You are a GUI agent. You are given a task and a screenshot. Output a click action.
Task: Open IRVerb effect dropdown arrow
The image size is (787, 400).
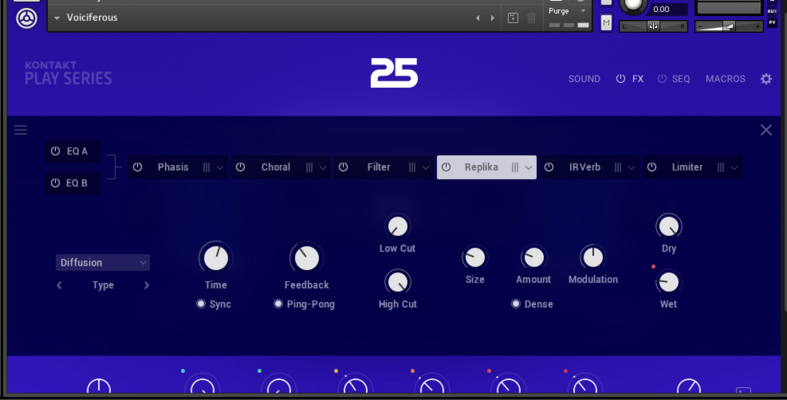pos(631,168)
